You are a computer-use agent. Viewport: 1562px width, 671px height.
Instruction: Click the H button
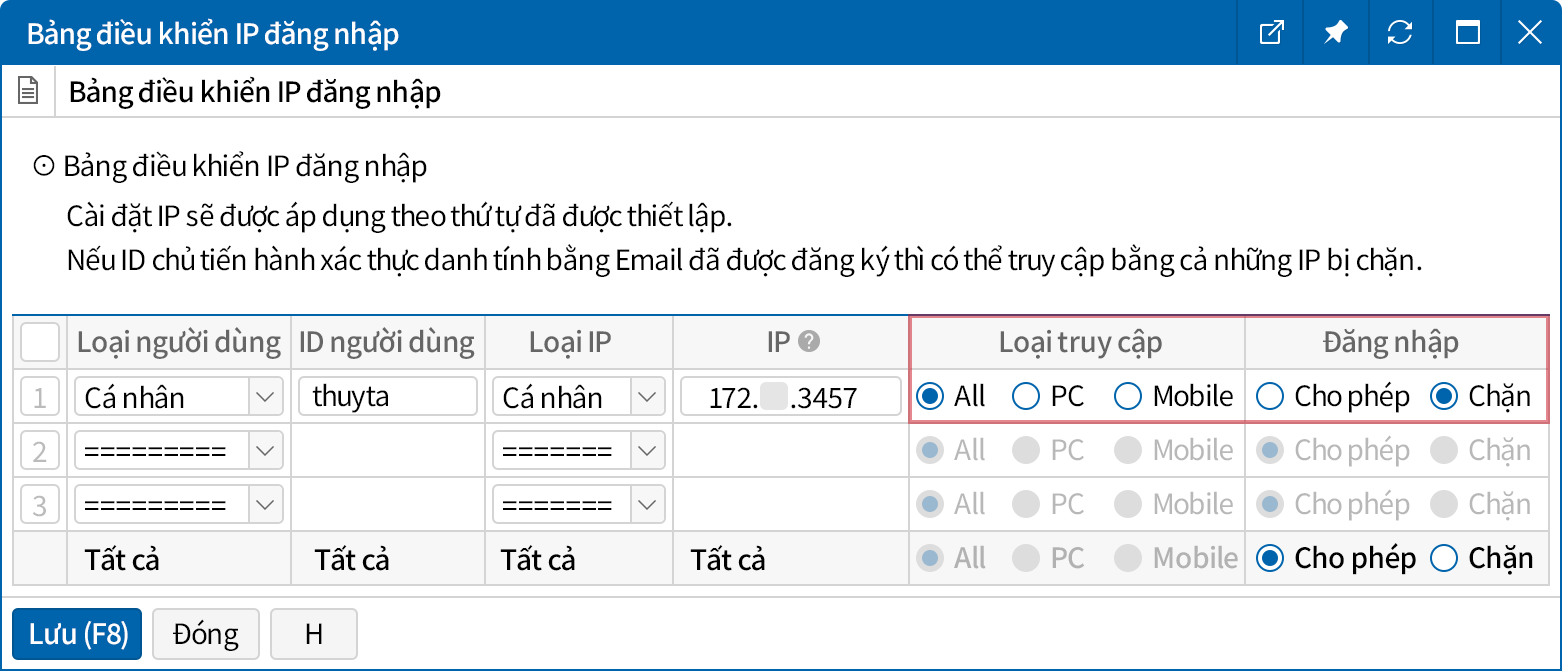pyautogui.click(x=313, y=634)
